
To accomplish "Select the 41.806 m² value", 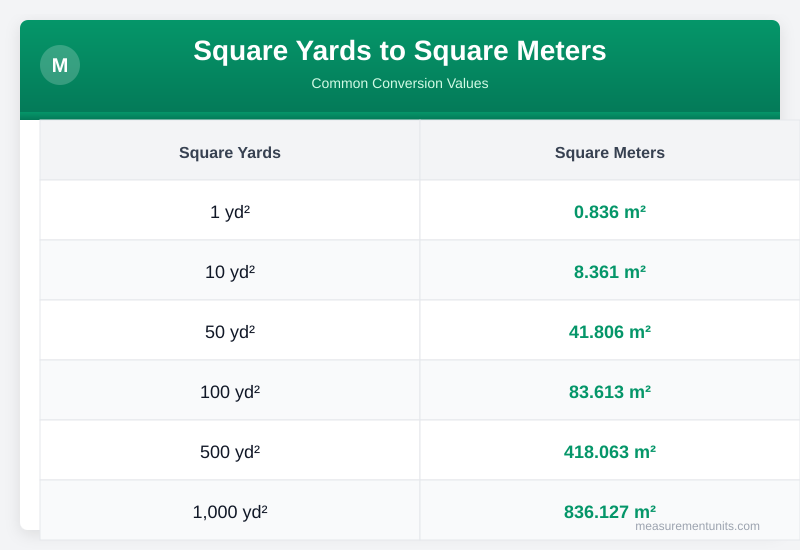I will coord(610,332).
